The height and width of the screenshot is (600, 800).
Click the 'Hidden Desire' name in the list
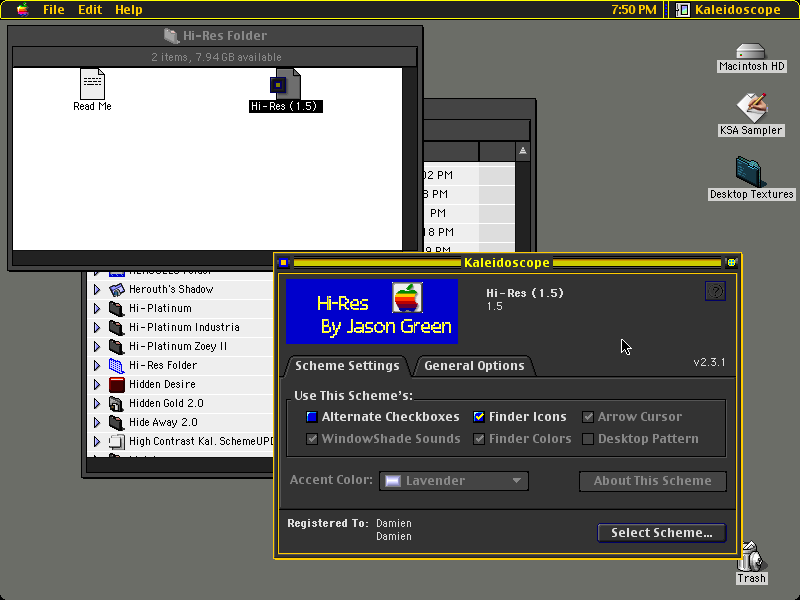tap(162, 385)
